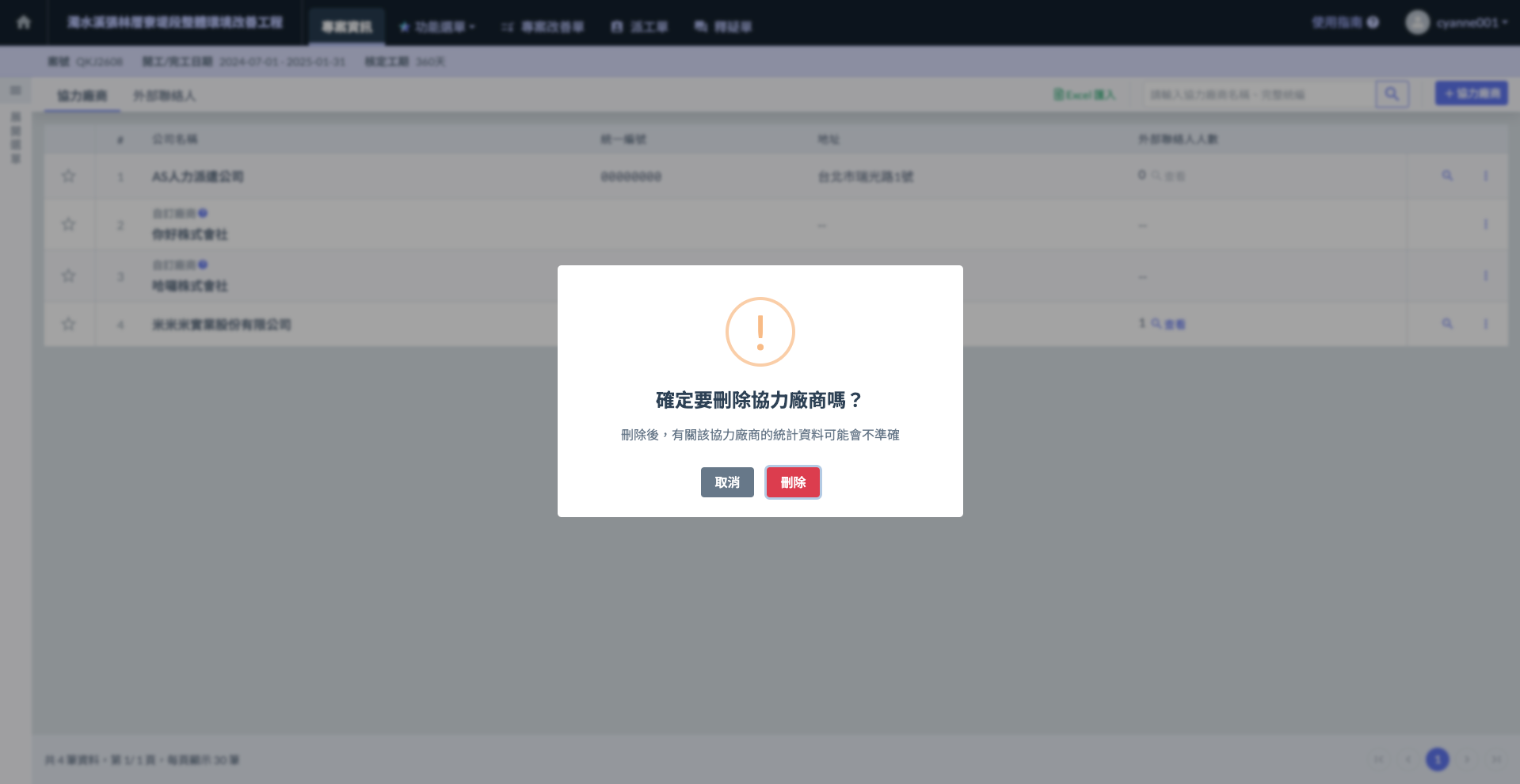1520x784 pixels.
Task: Switch to the 外部聯絡人 tab
Action: point(164,96)
